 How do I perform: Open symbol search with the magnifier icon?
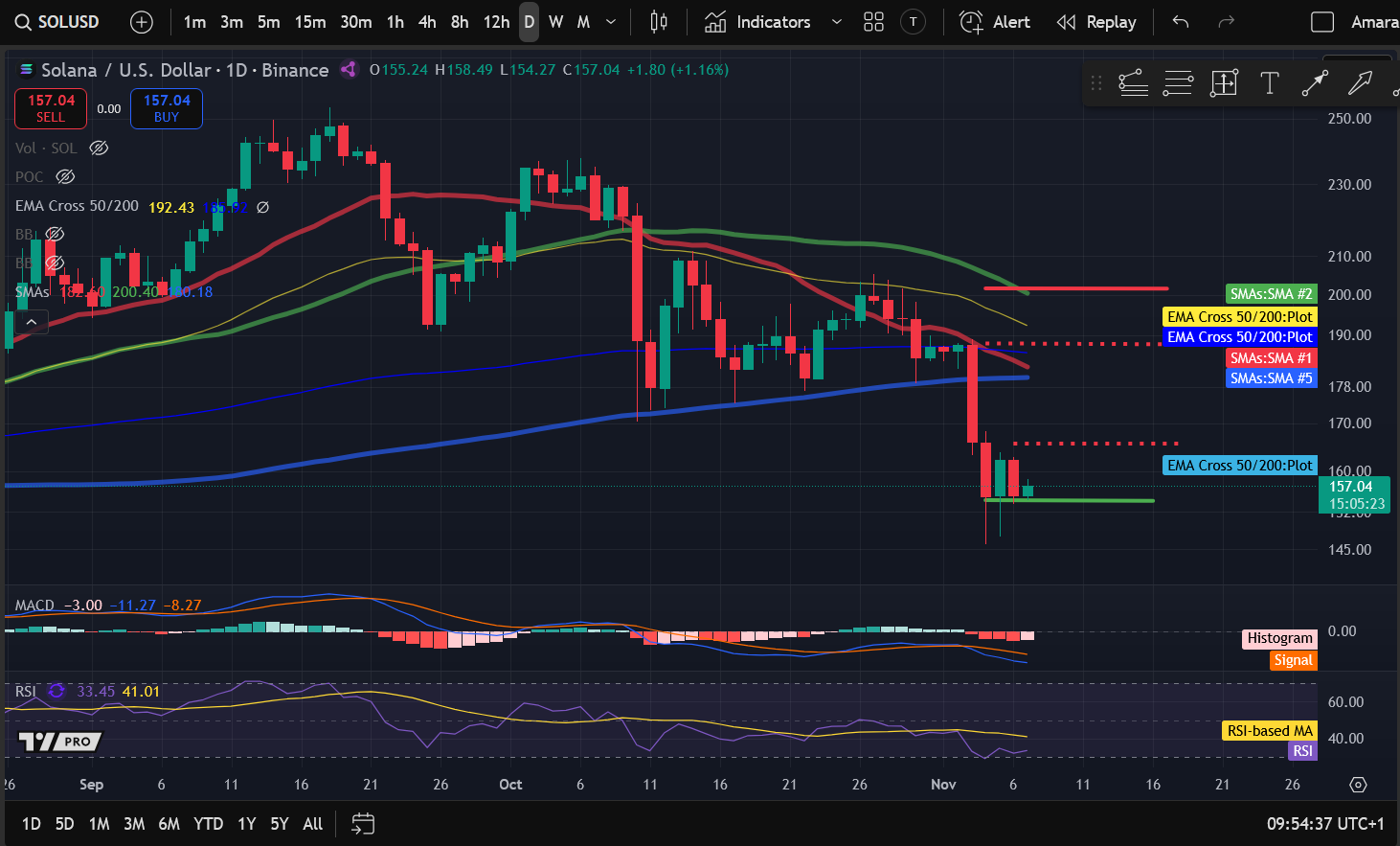point(23,22)
